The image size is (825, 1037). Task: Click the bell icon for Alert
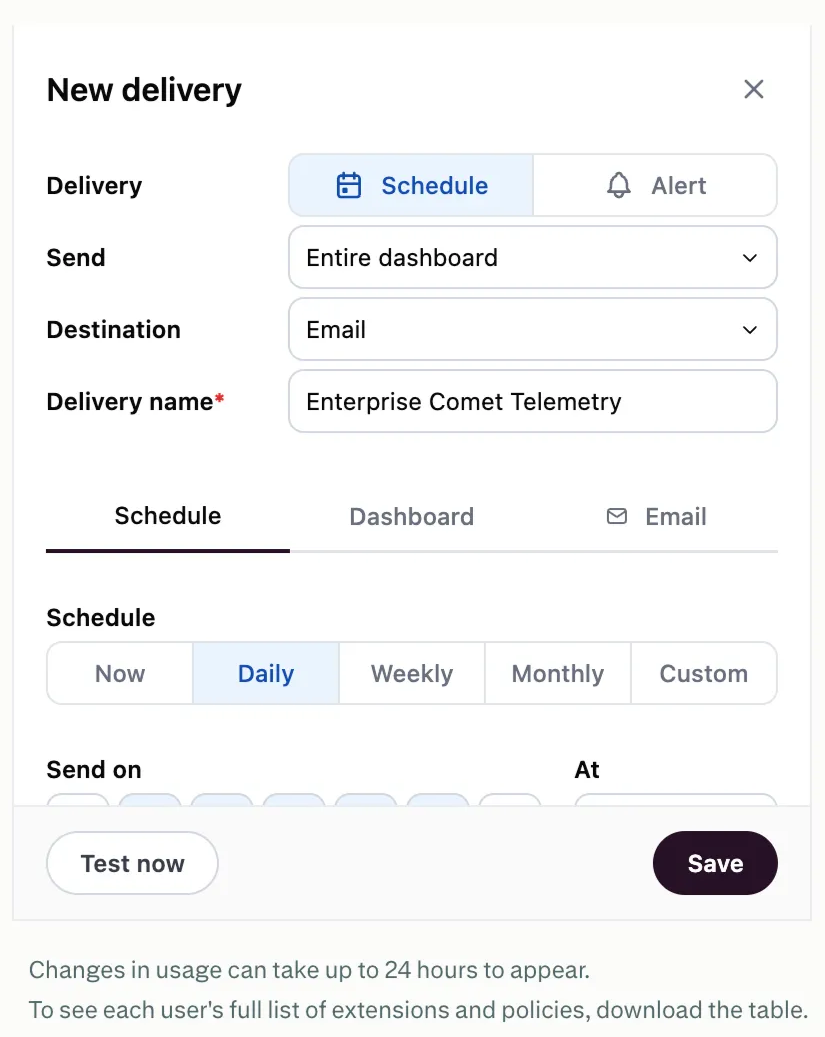(x=619, y=186)
